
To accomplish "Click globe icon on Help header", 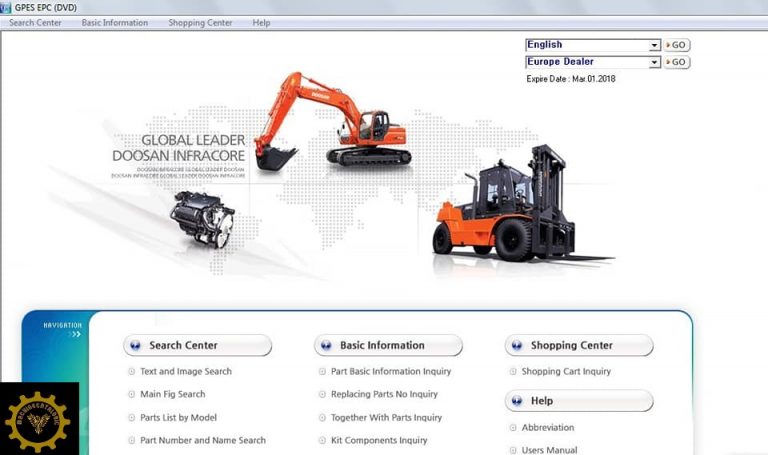I will point(517,401).
